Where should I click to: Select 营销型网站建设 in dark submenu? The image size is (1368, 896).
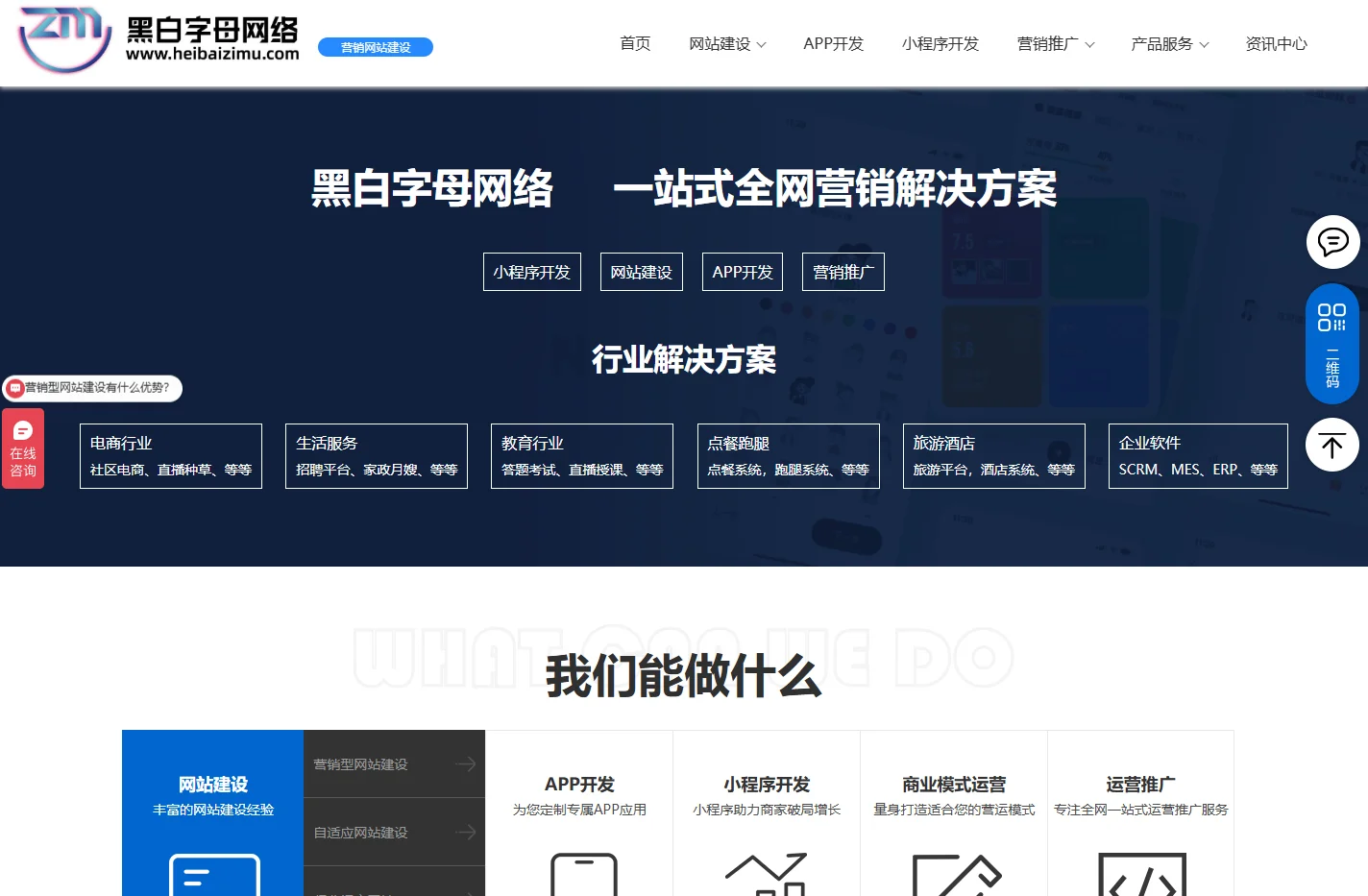coord(394,764)
